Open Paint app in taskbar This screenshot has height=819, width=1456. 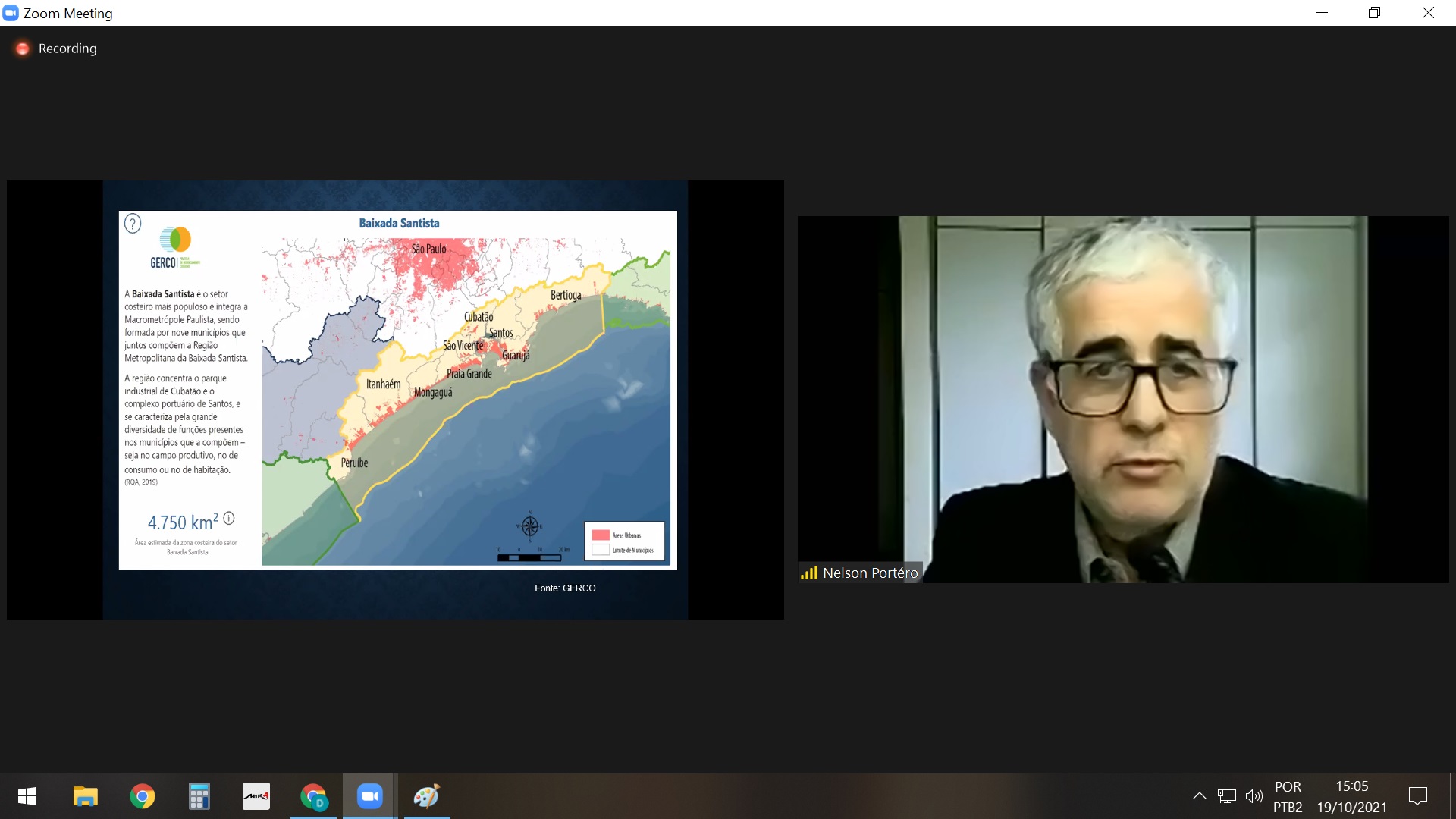tap(426, 796)
